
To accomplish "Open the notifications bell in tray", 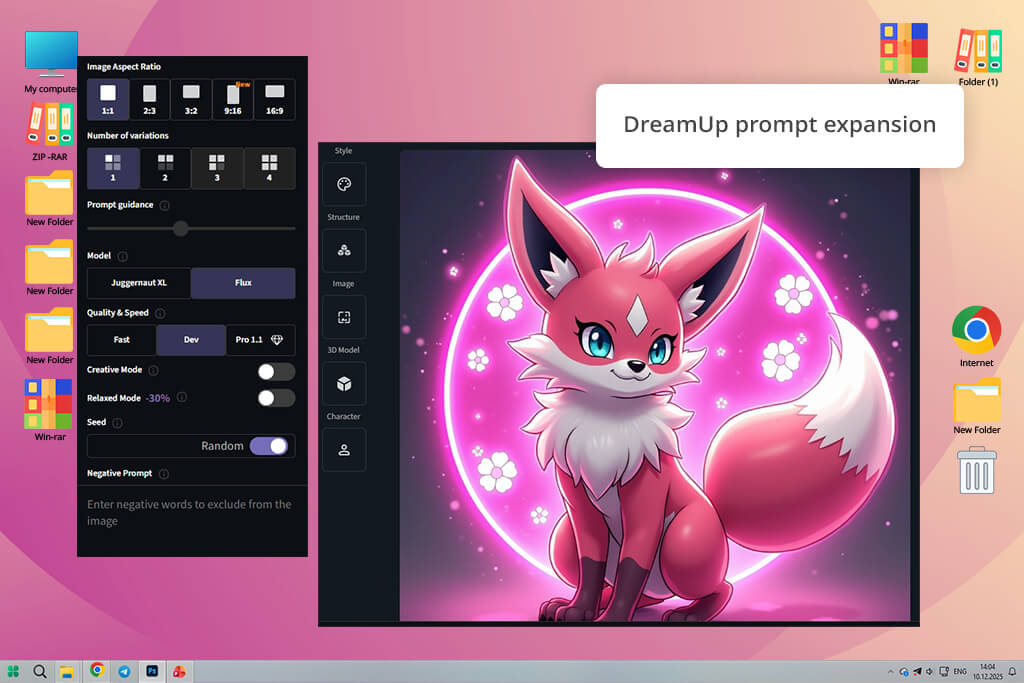I will [x=1012, y=671].
